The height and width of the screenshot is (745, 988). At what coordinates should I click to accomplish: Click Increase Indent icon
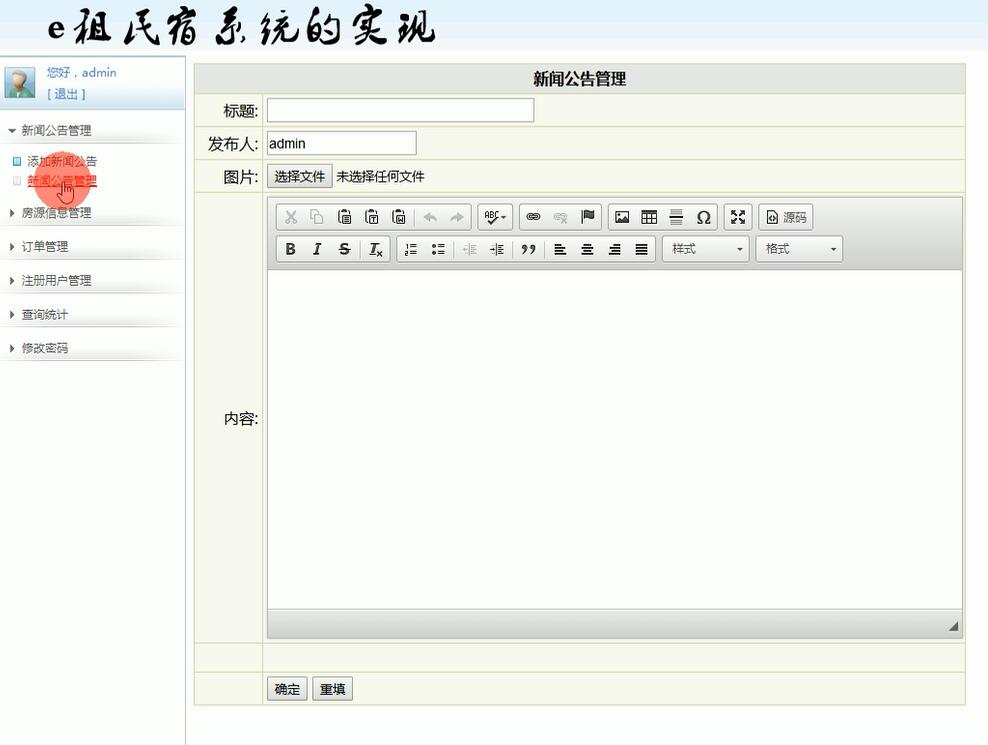(x=497, y=249)
